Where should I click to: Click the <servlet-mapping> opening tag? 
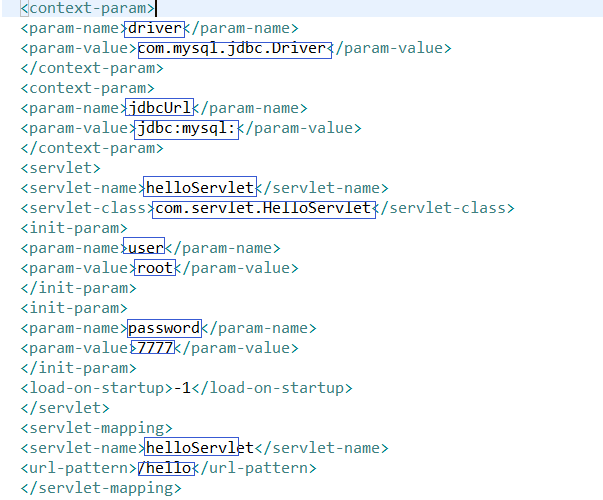96,428
